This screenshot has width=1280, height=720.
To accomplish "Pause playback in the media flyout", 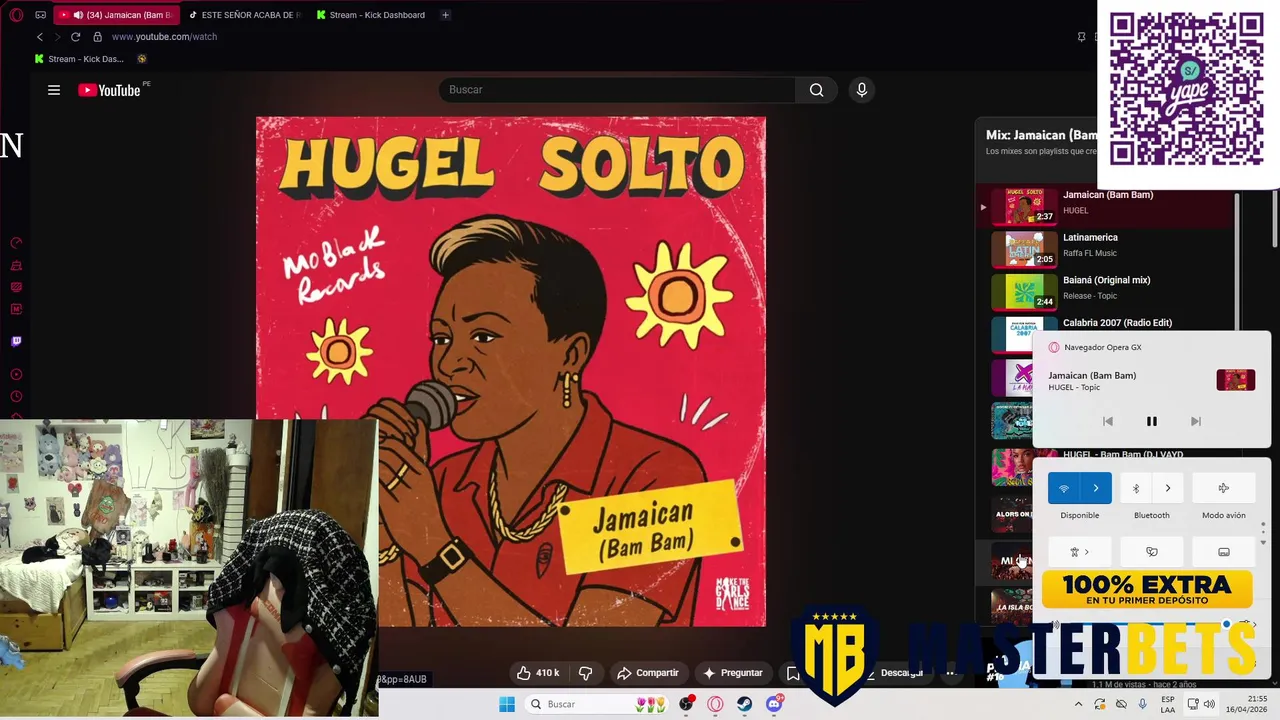I will coord(1151,422).
